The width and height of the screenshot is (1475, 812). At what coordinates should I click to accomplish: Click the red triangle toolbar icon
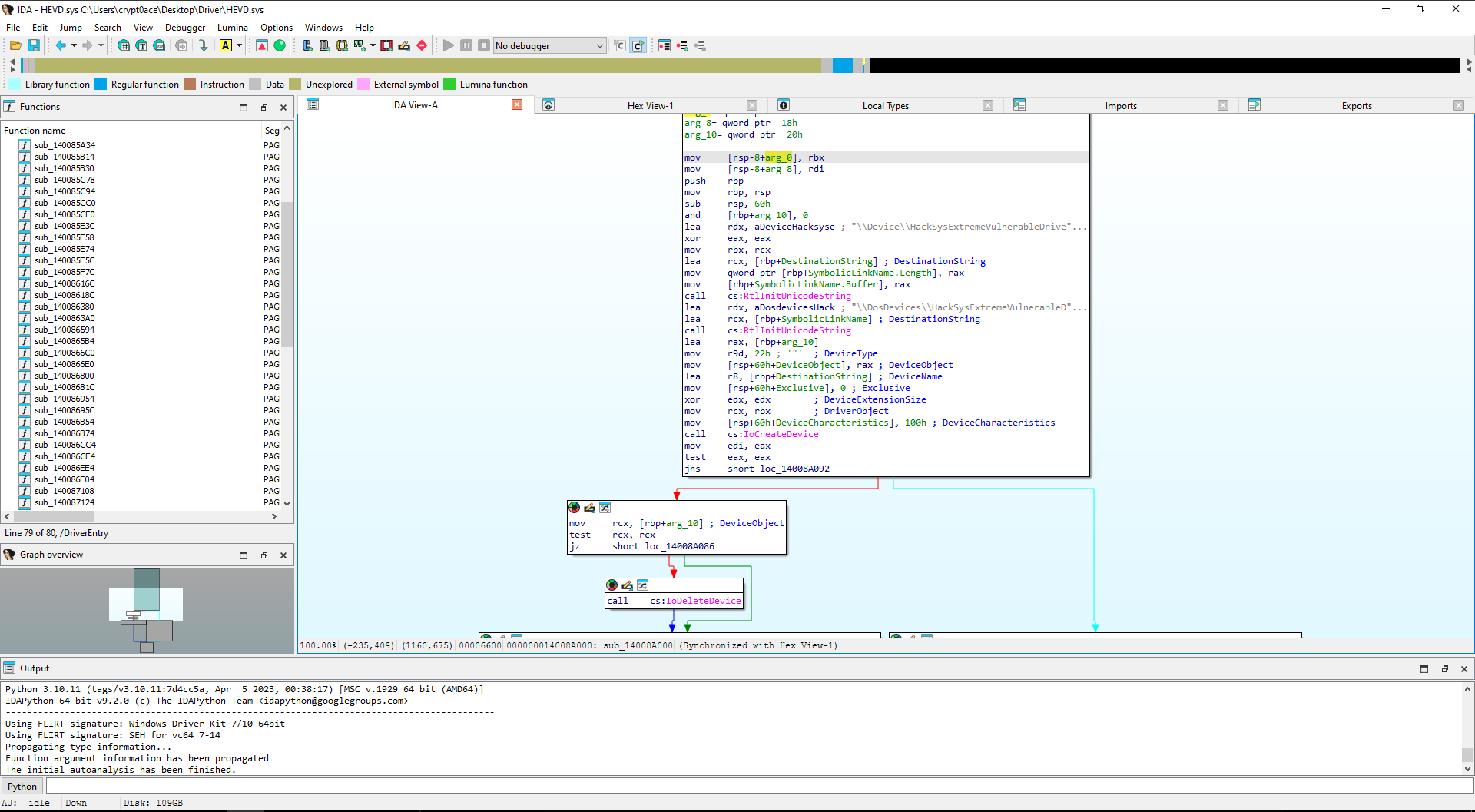(x=262, y=46)
